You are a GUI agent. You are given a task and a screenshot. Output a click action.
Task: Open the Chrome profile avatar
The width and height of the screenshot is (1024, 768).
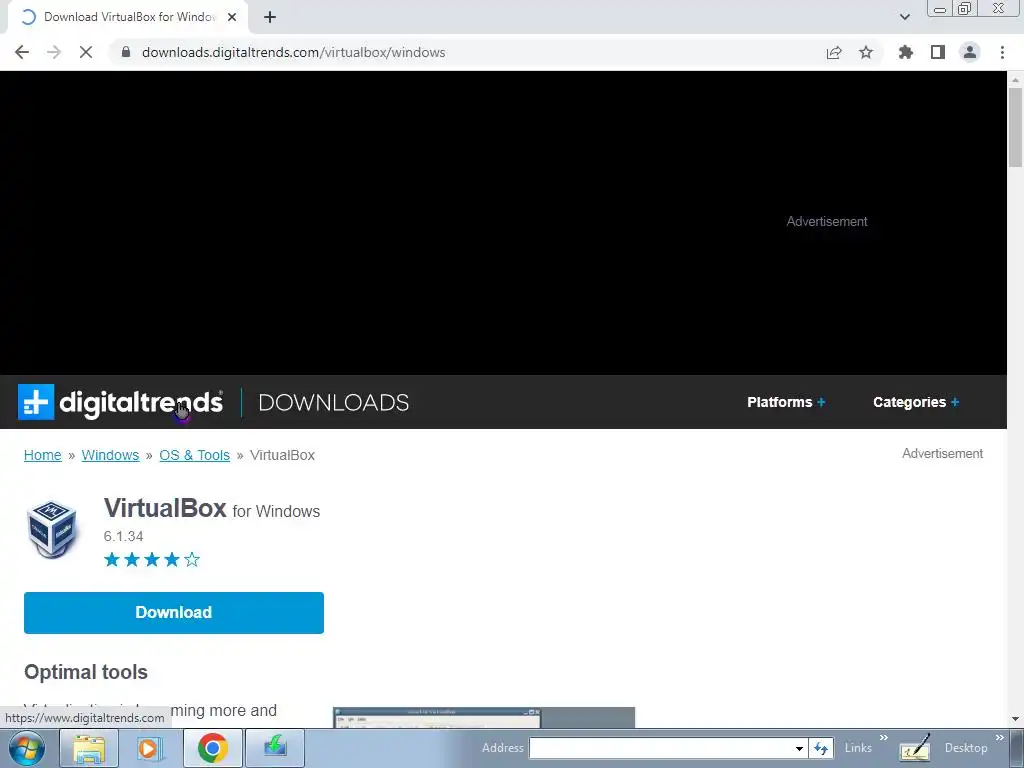coord(970,52)
